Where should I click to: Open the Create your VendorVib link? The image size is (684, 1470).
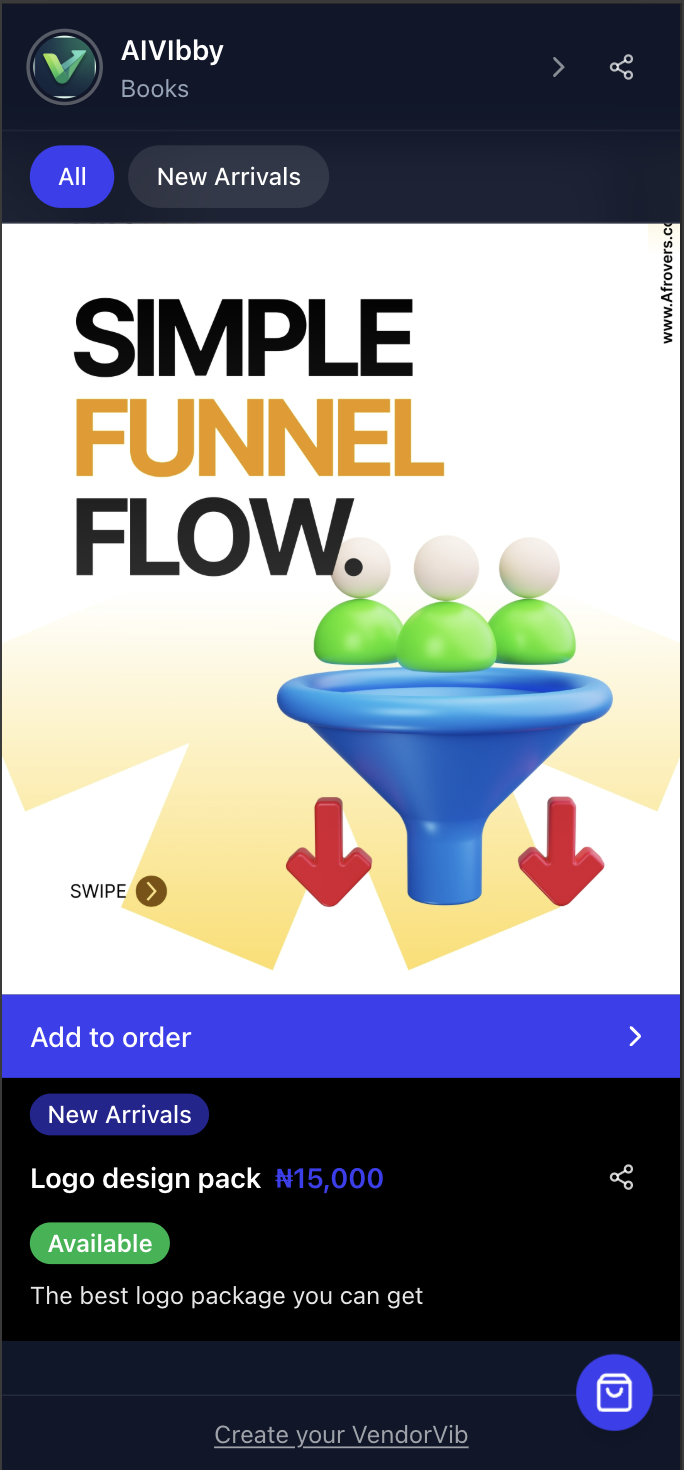[x=341, y=1435]
